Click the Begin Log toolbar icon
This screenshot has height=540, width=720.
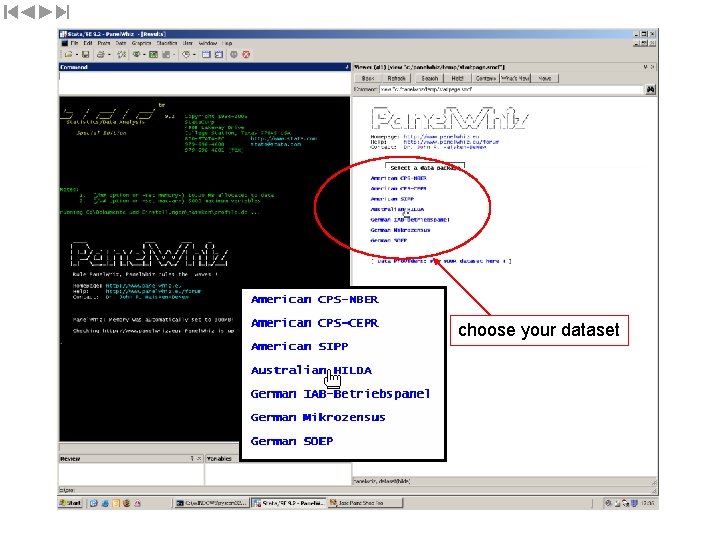point(122,55)
